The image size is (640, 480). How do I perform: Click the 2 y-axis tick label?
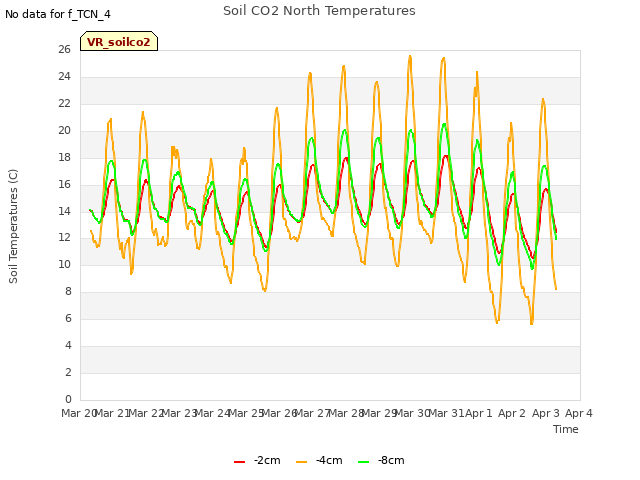[x=68, y=373]
